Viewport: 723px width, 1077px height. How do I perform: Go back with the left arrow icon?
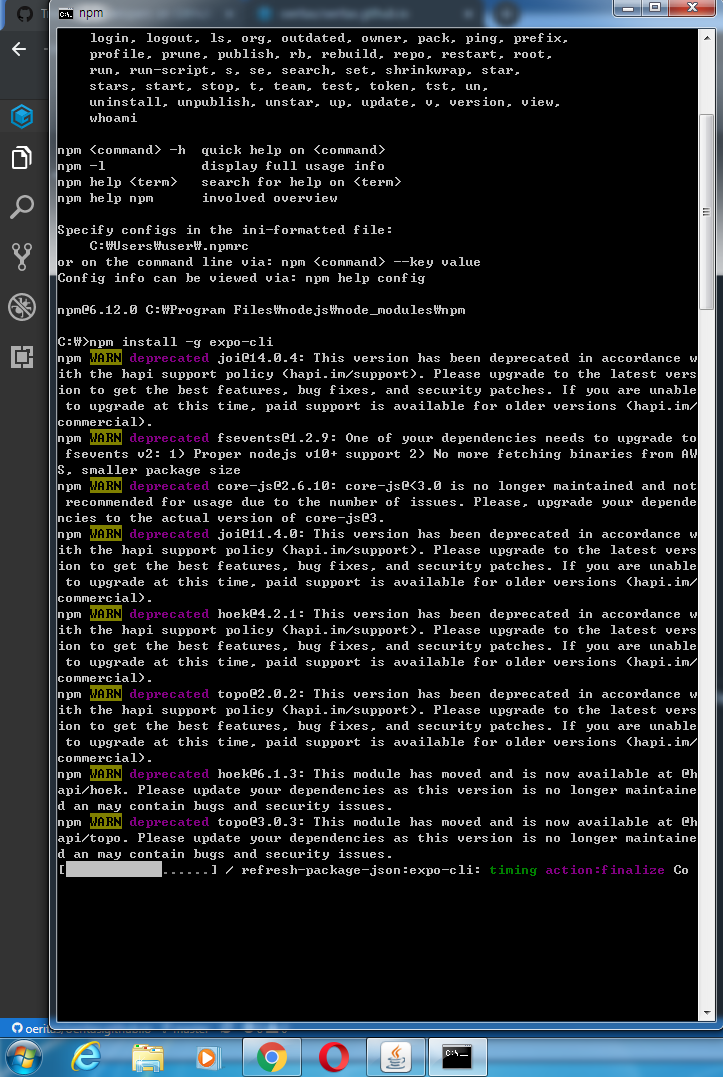click(x=19, y=49)
